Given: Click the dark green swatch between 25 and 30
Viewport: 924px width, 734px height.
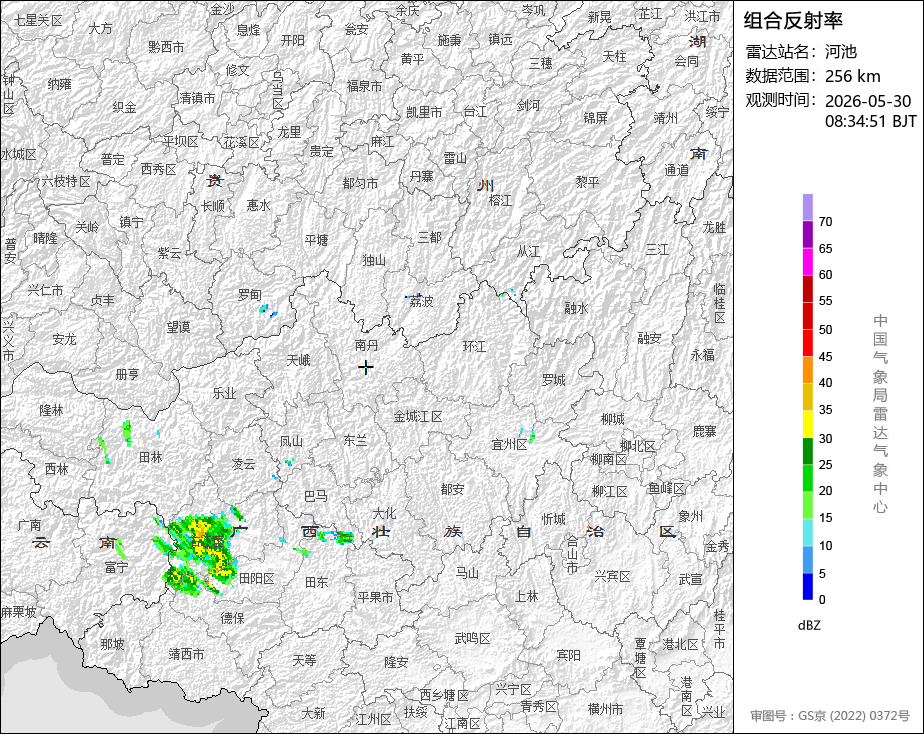Looking at the screenshot, I should (x=808, y=451).
